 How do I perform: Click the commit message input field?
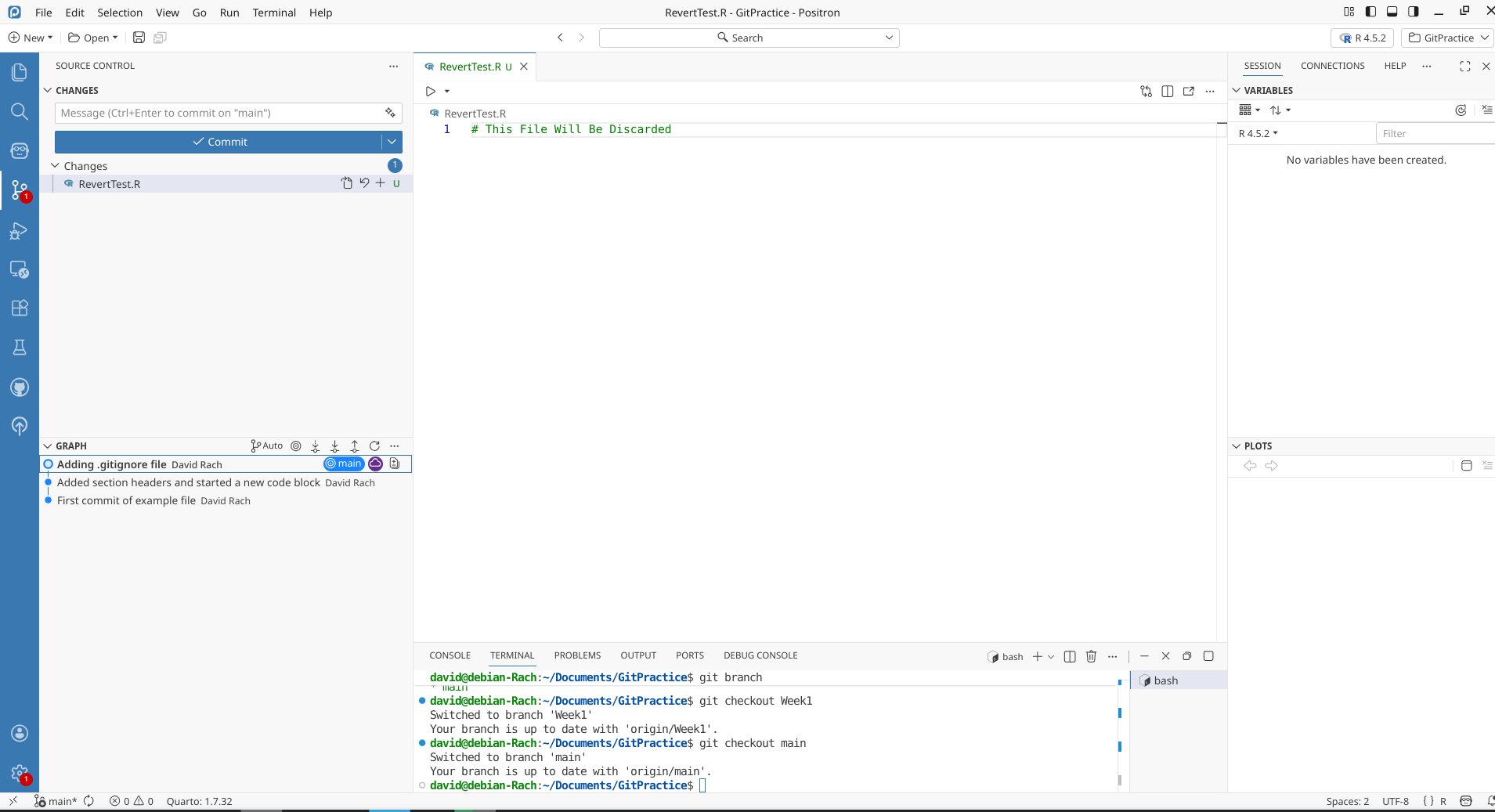point(219,113)
